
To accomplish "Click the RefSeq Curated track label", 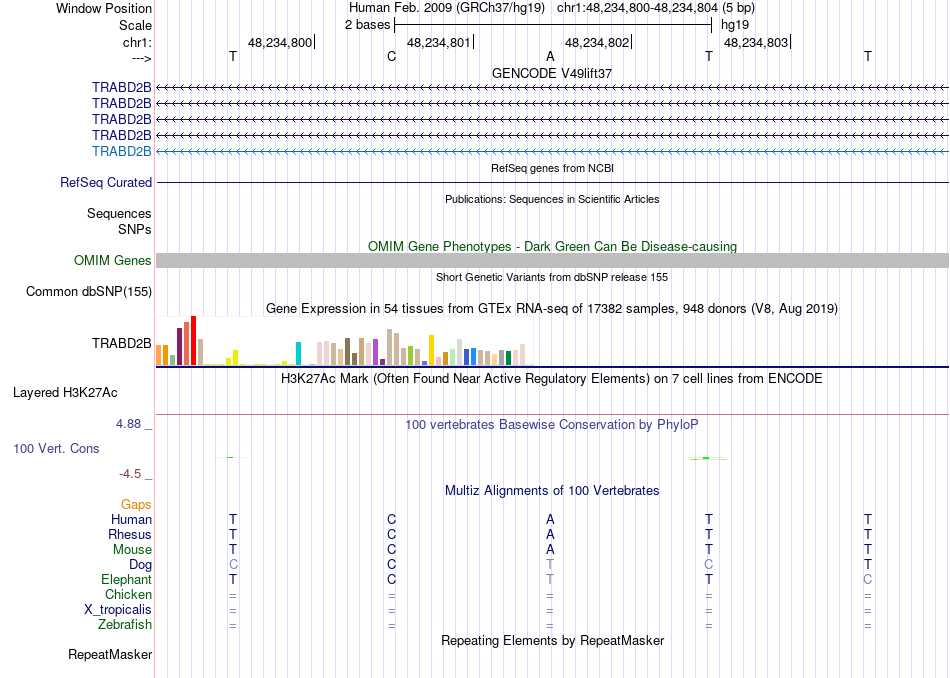I will (x=106, y=182).
